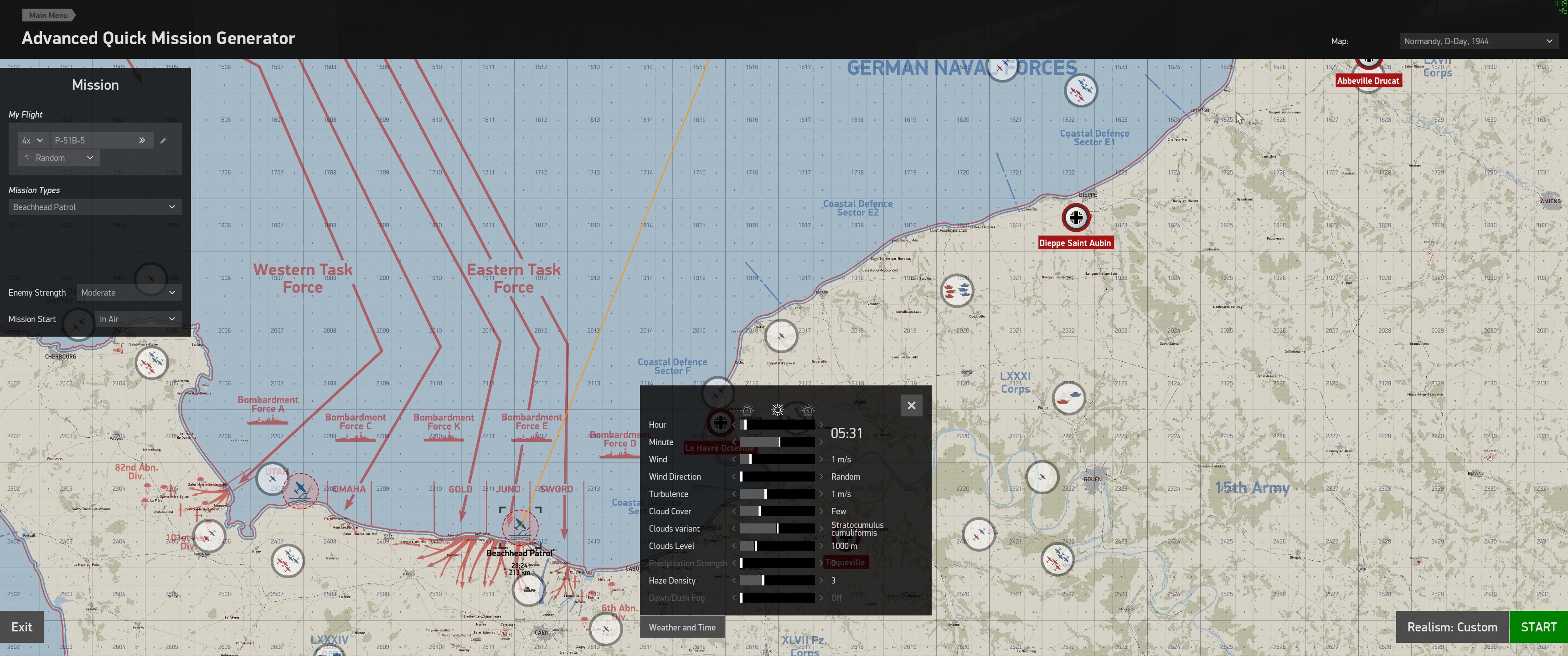Select the sunrise time preset icon
1568x656 pixels.
[748, 410]
